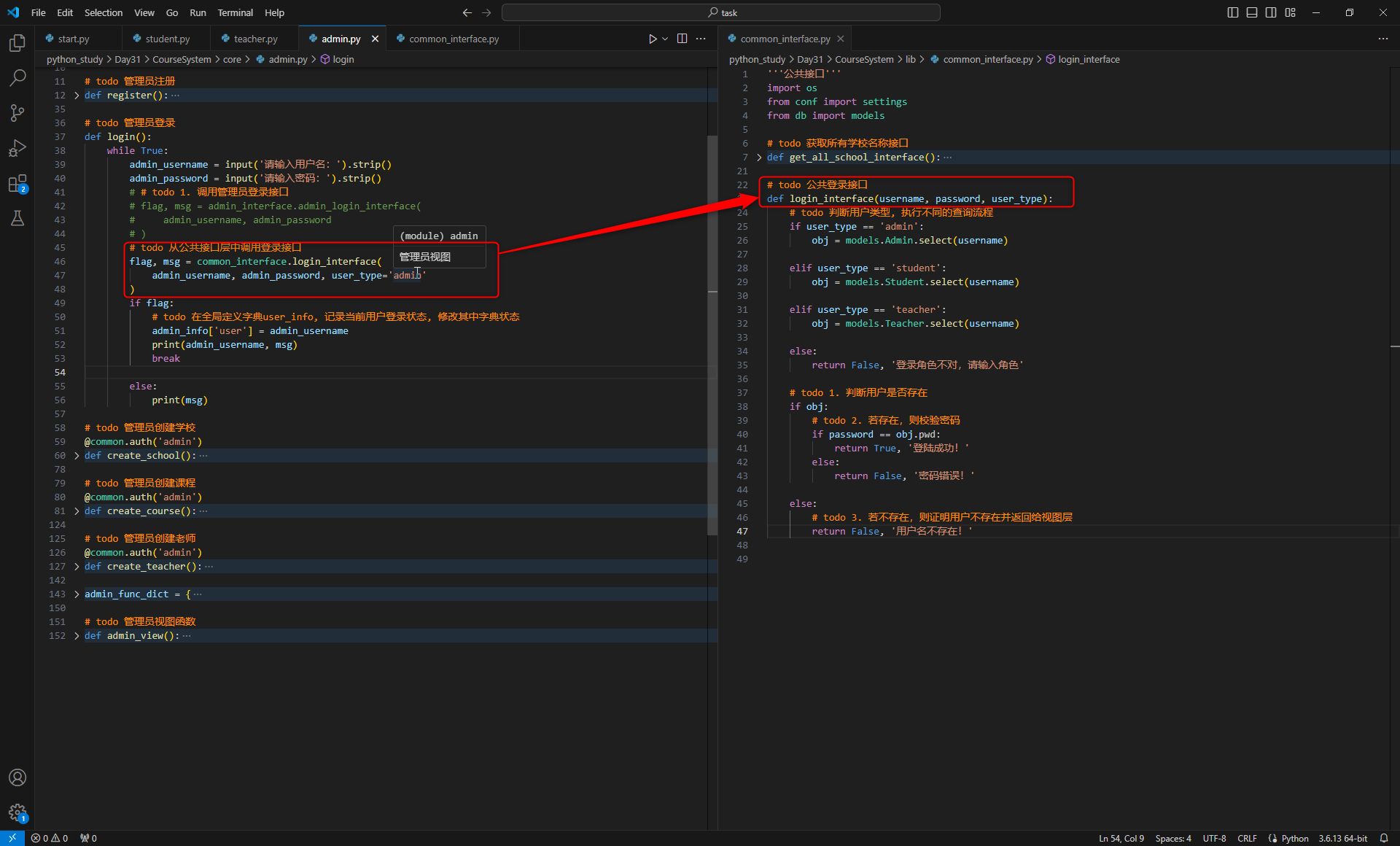The image size is (1400, 846).
Task: Expand the folded register() function
Action: (77, 96)
